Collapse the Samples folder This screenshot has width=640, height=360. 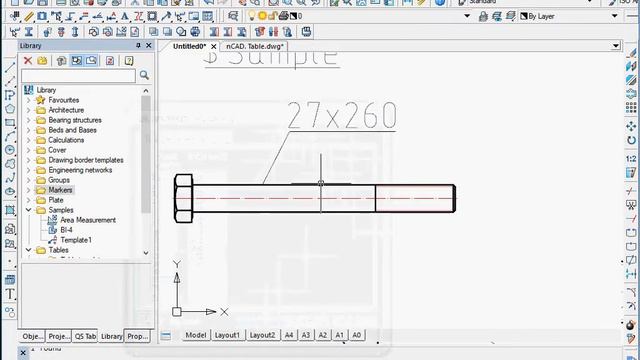coord(28,210)
